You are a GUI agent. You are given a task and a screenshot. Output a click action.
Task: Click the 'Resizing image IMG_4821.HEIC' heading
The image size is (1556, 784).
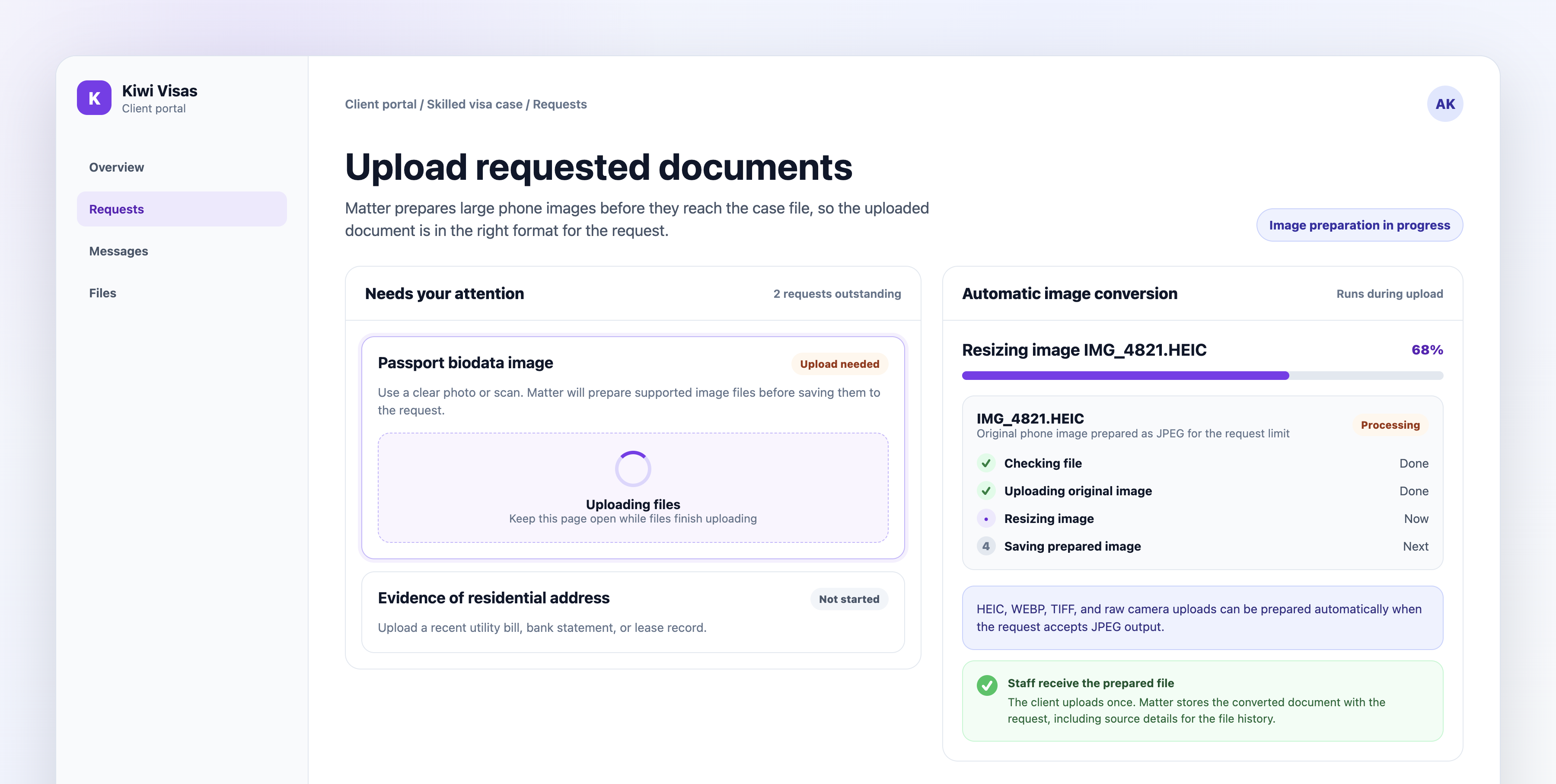[x=1084, y=350]
